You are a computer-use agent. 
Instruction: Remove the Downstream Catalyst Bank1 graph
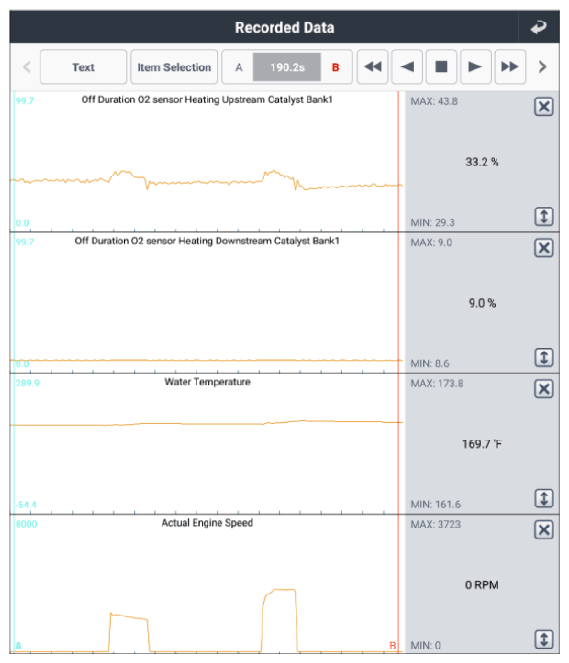tap(544, 248)
